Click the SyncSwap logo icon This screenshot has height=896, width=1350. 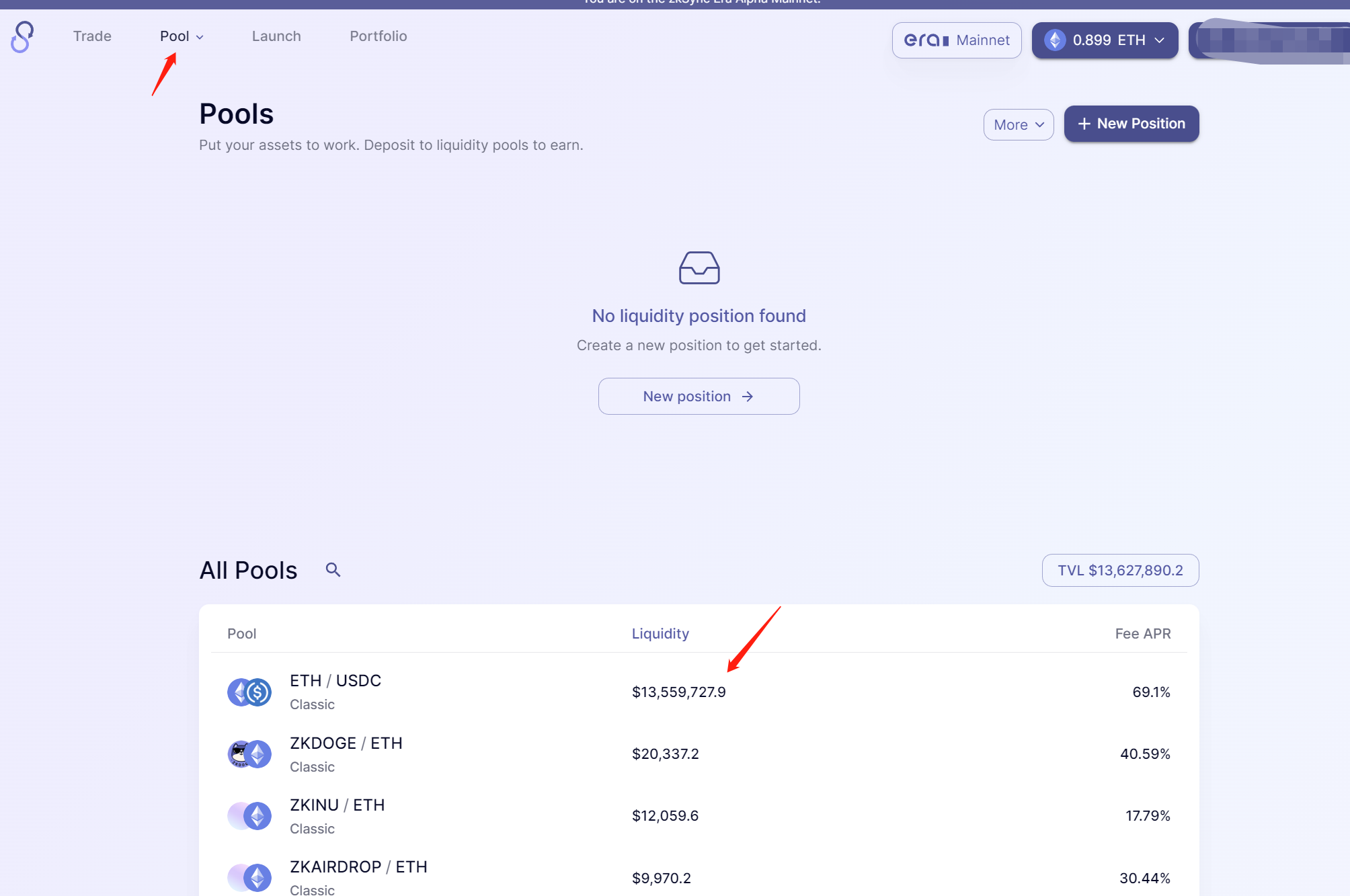pos(22,37)
